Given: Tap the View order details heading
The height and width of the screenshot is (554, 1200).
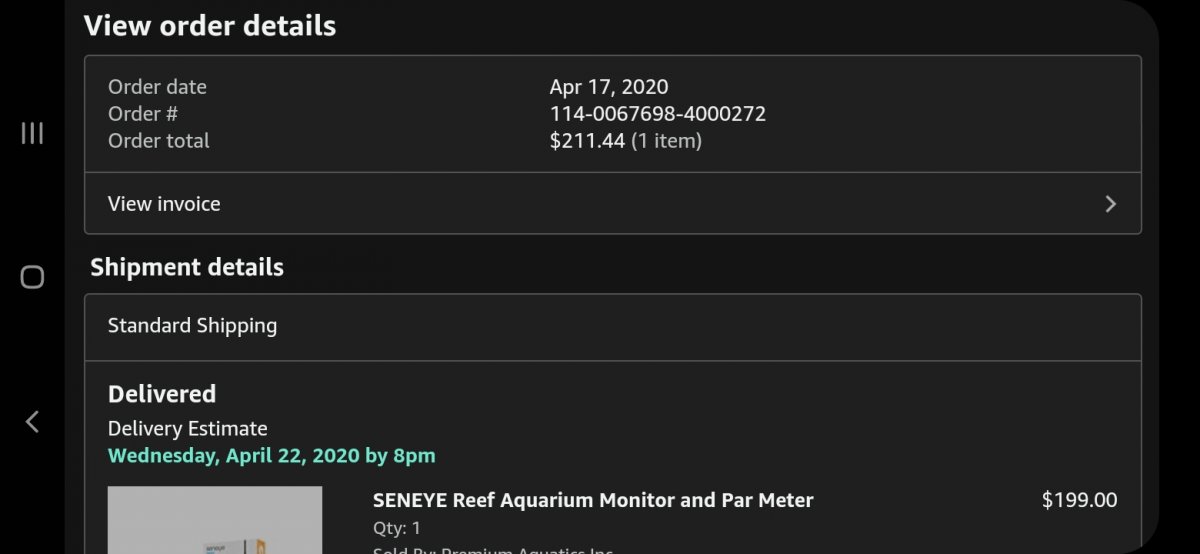Looking at the screenshot, I should click(210, 26).
